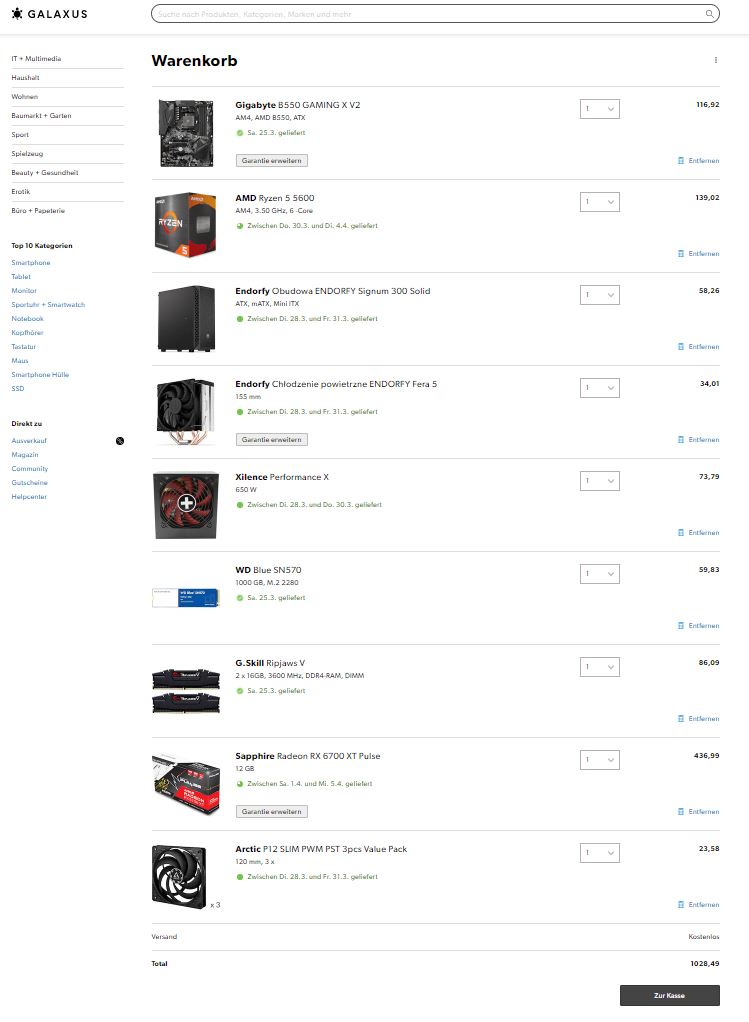Click the Galaxus logo icon
This screenshot has height=1022, width=749.
[17, 14]
